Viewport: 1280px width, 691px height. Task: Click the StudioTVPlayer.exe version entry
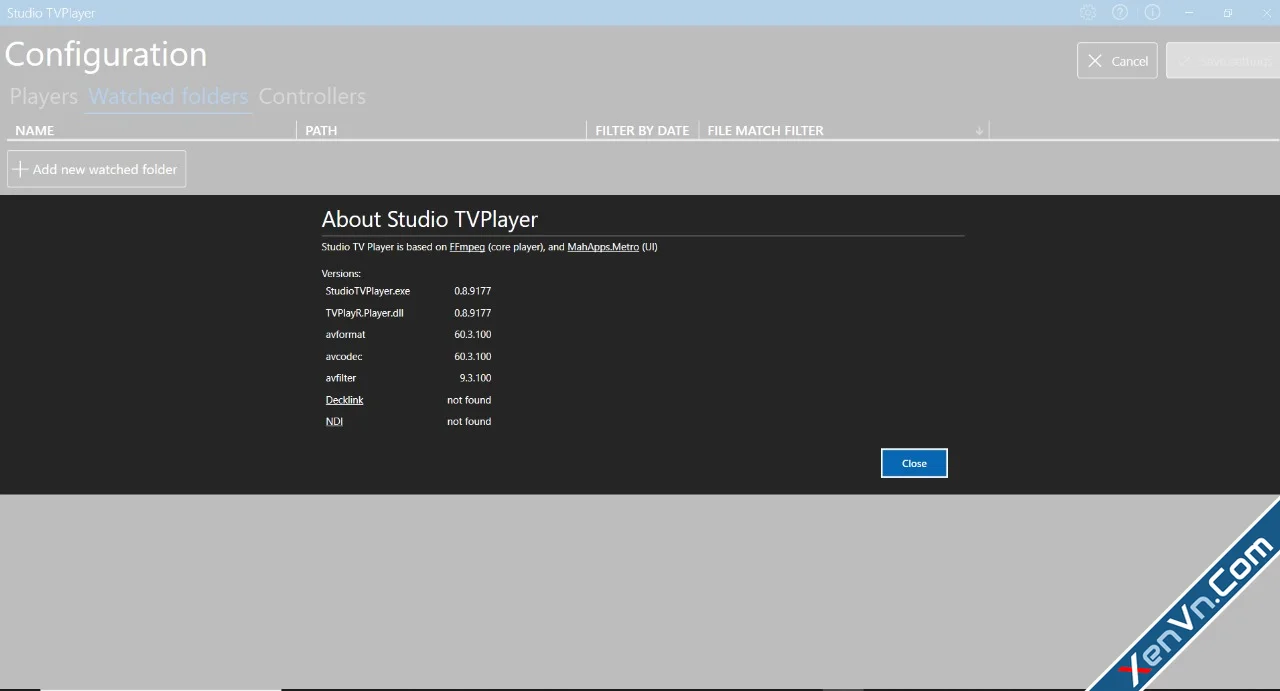[368, 291]
